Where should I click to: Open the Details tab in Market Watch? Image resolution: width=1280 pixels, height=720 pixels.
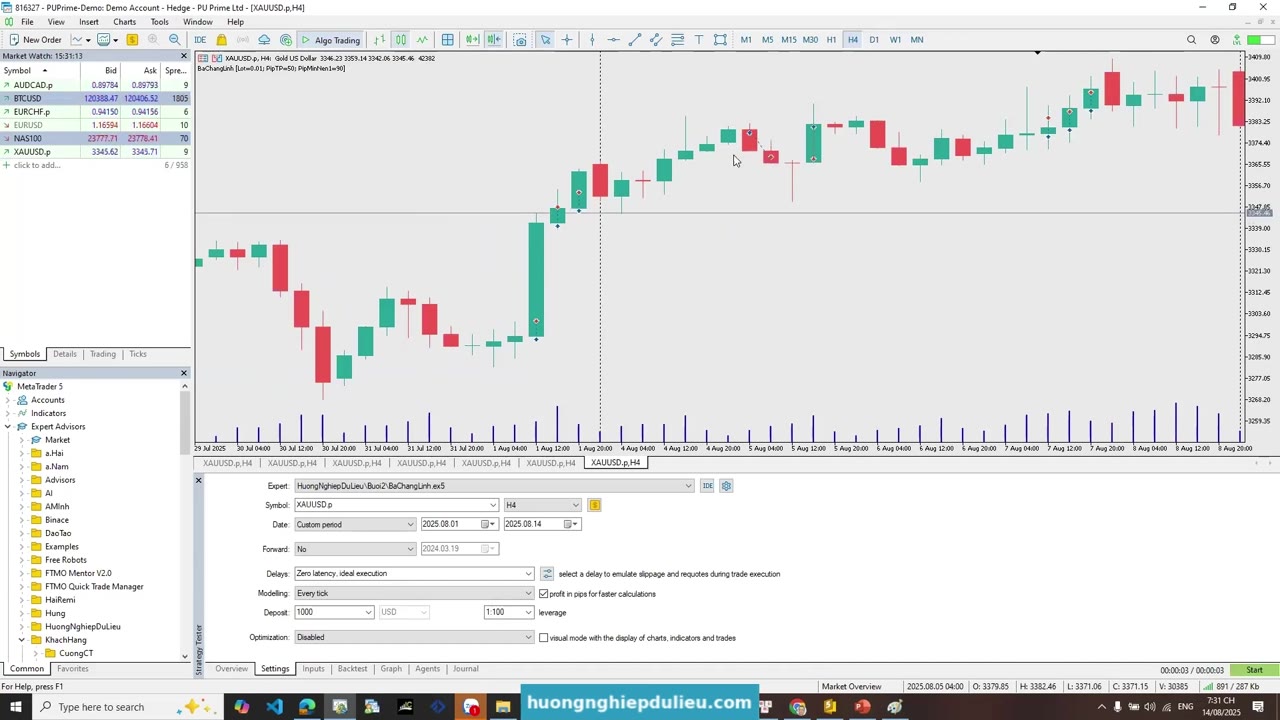65,354
